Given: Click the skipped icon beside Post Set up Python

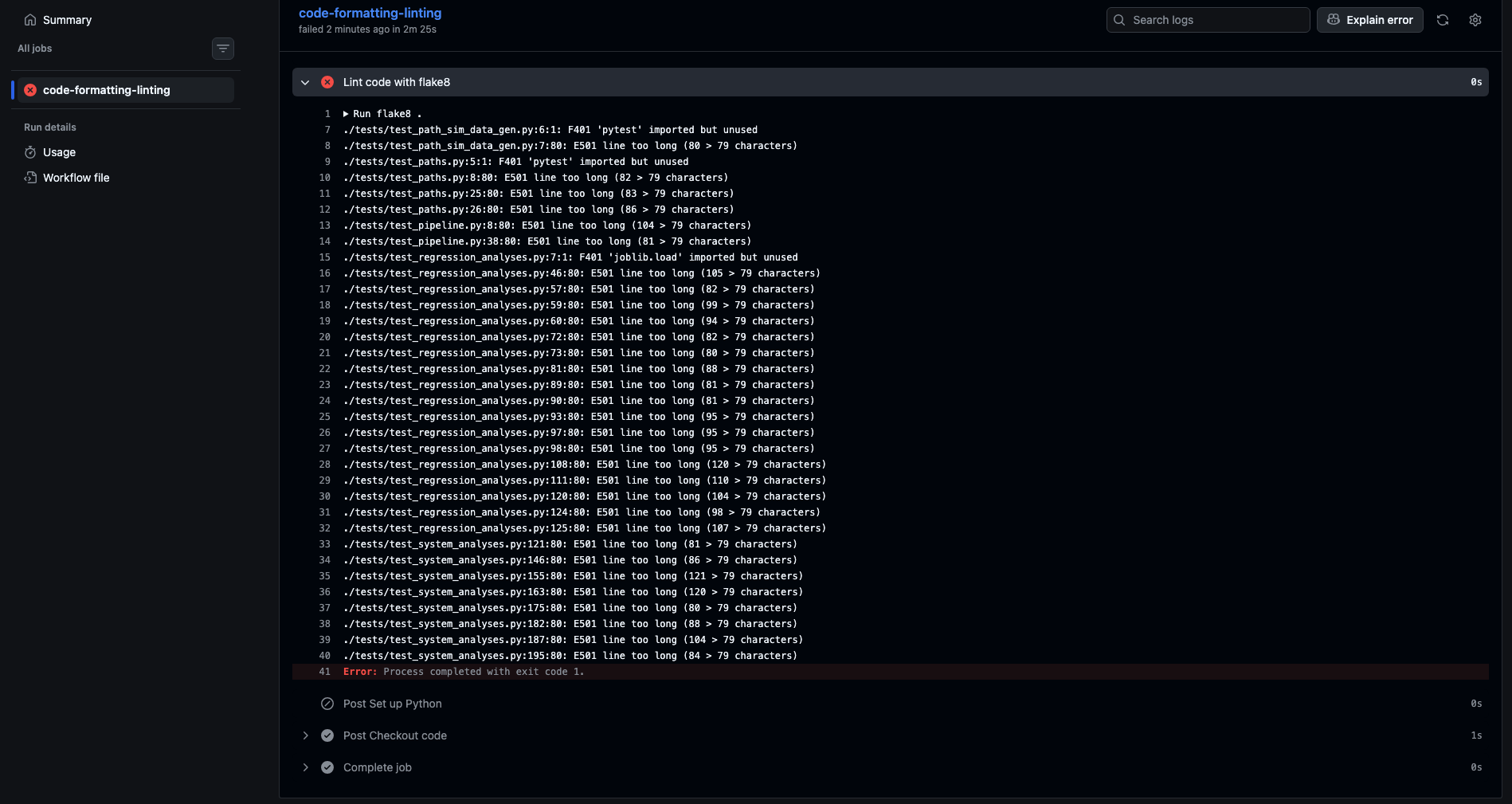Looking at the screenshot, I should (327, 704).
